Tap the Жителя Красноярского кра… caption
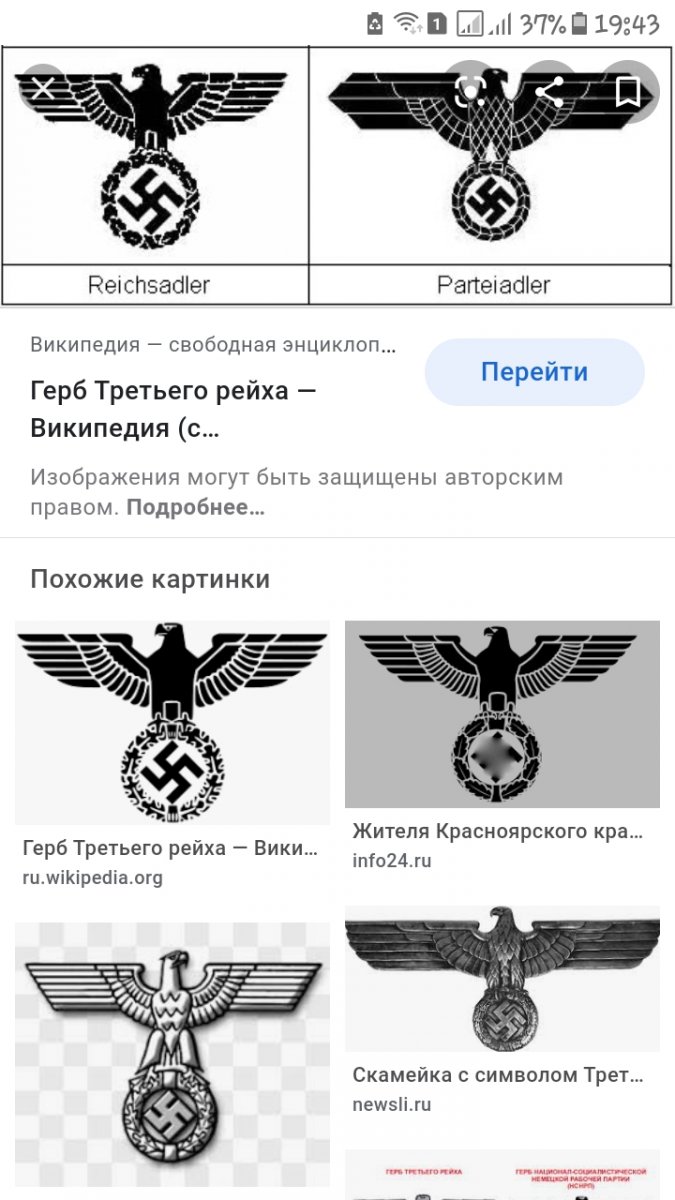 (498, 831)
